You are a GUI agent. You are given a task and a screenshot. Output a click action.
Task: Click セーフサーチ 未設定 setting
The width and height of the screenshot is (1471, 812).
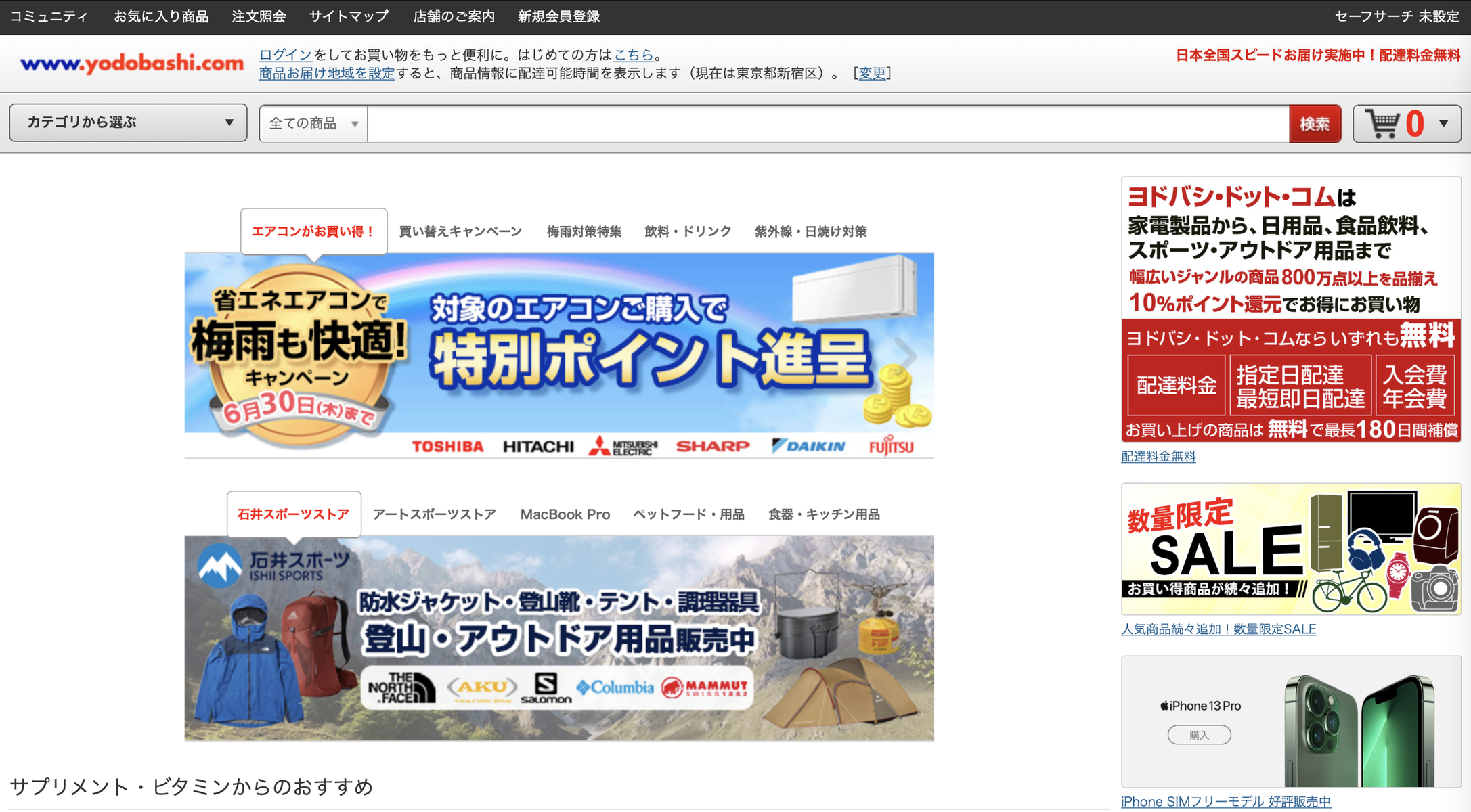tap(1397, 16)
